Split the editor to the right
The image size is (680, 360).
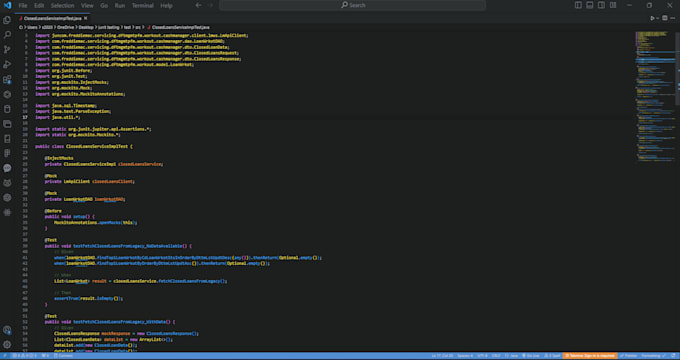click(x=664, y=18)
